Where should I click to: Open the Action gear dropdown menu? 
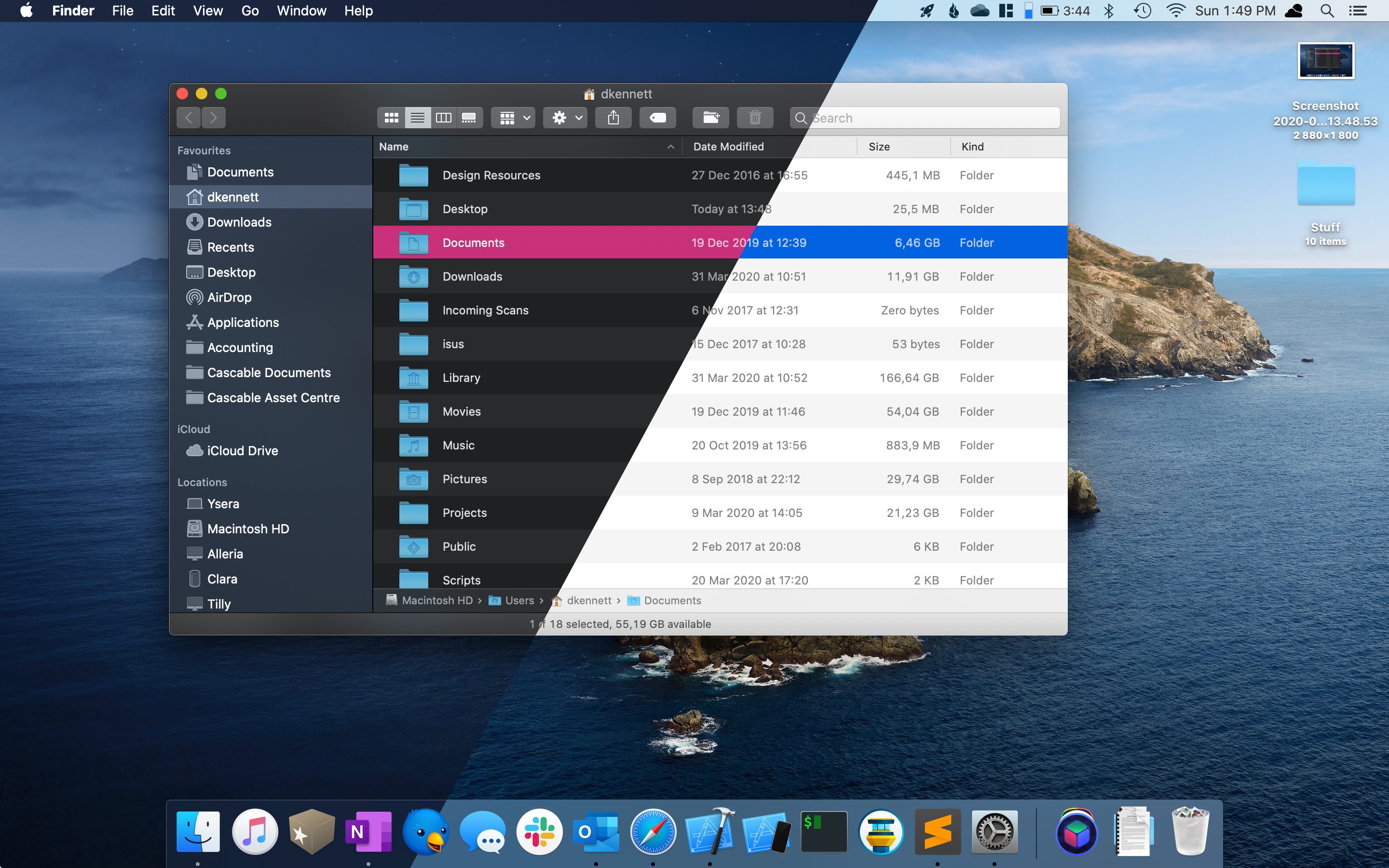click(565, 118)
